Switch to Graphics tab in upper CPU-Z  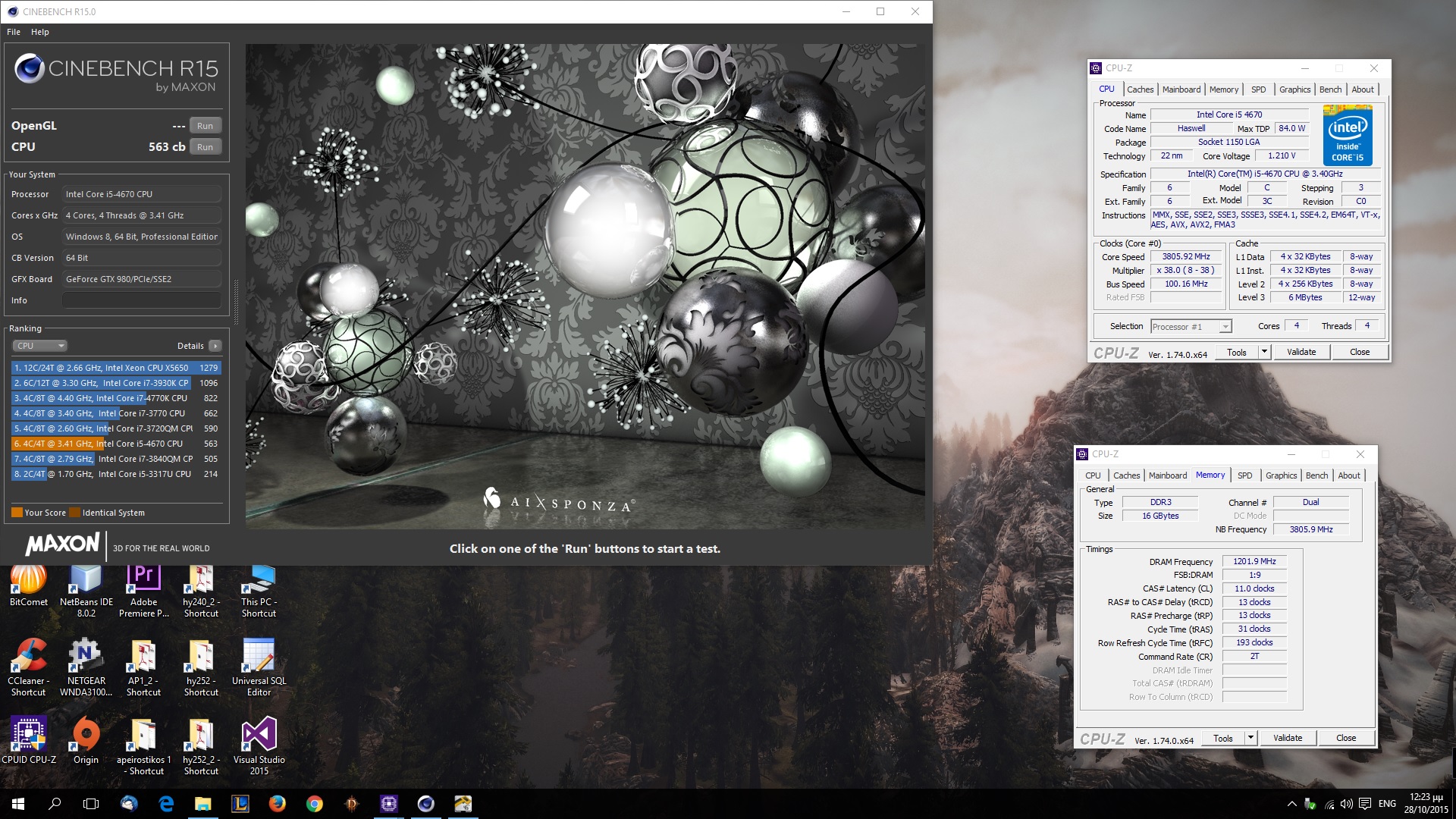[x=1294, y=89]
